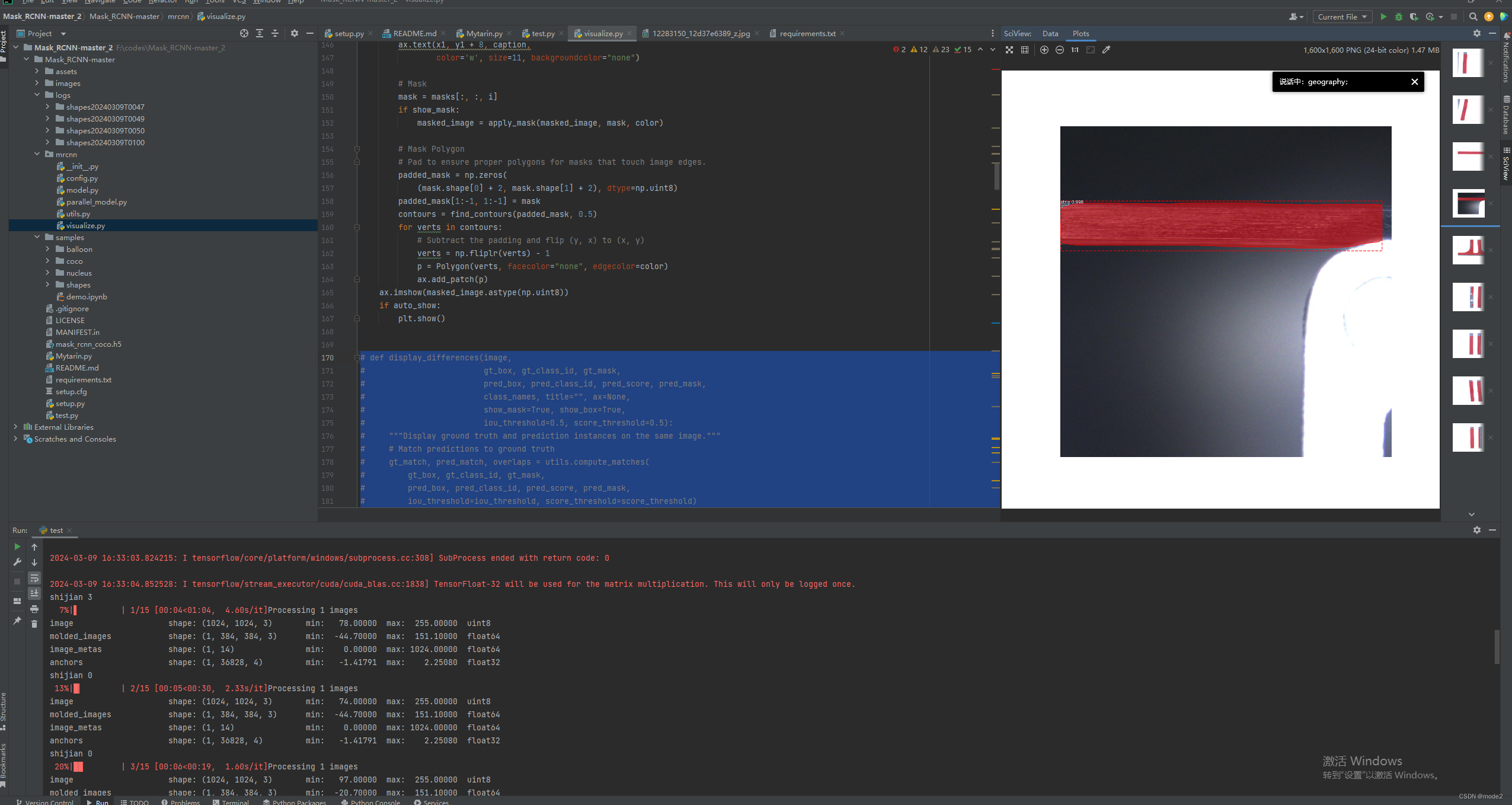Image resolution: width=1512 pixels, height=805 pixels.
Task: Show the grid in SciView toolbar
Action: (1025, 50)
